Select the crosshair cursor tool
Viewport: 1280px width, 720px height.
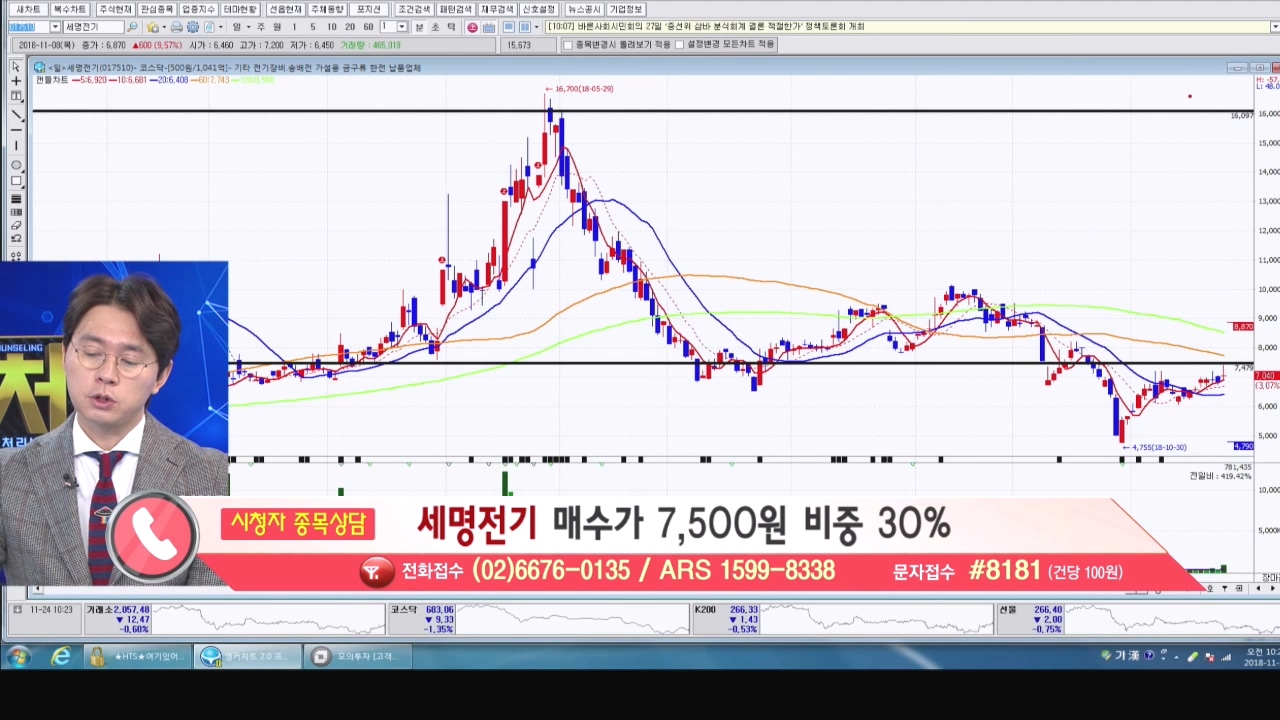(16, 81)
